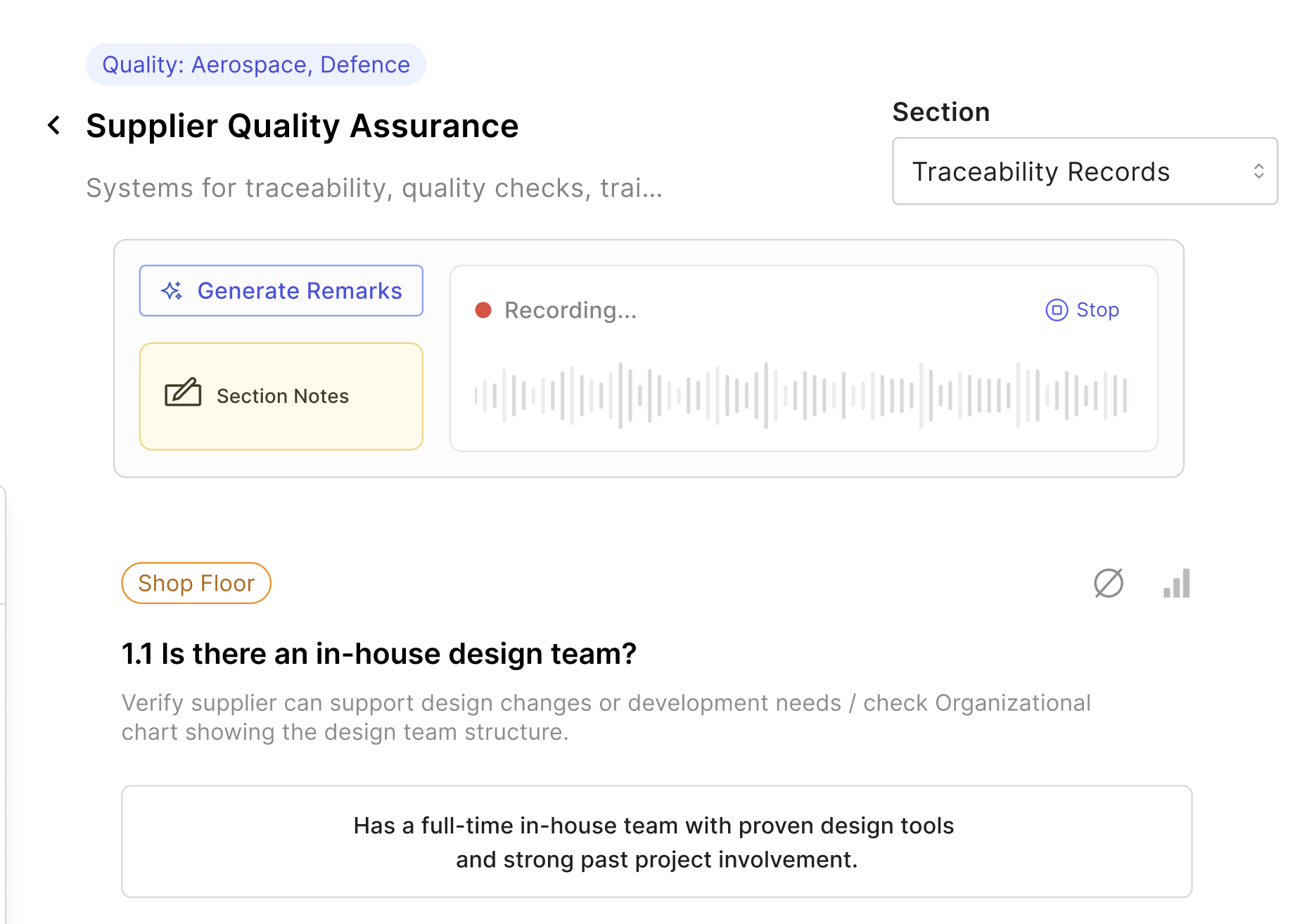Click the Generate Remarks button
The image size is (1314, 924).
[x=281, y=290]
